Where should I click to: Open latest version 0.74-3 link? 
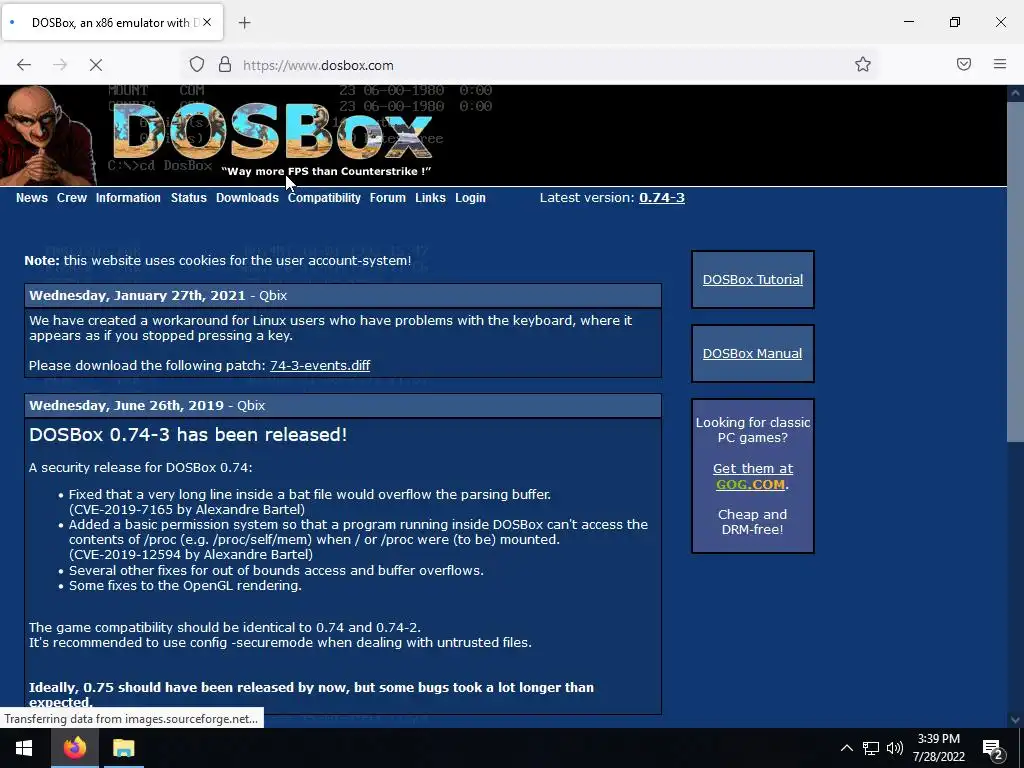pyautogui.click(x=662, y=198)
